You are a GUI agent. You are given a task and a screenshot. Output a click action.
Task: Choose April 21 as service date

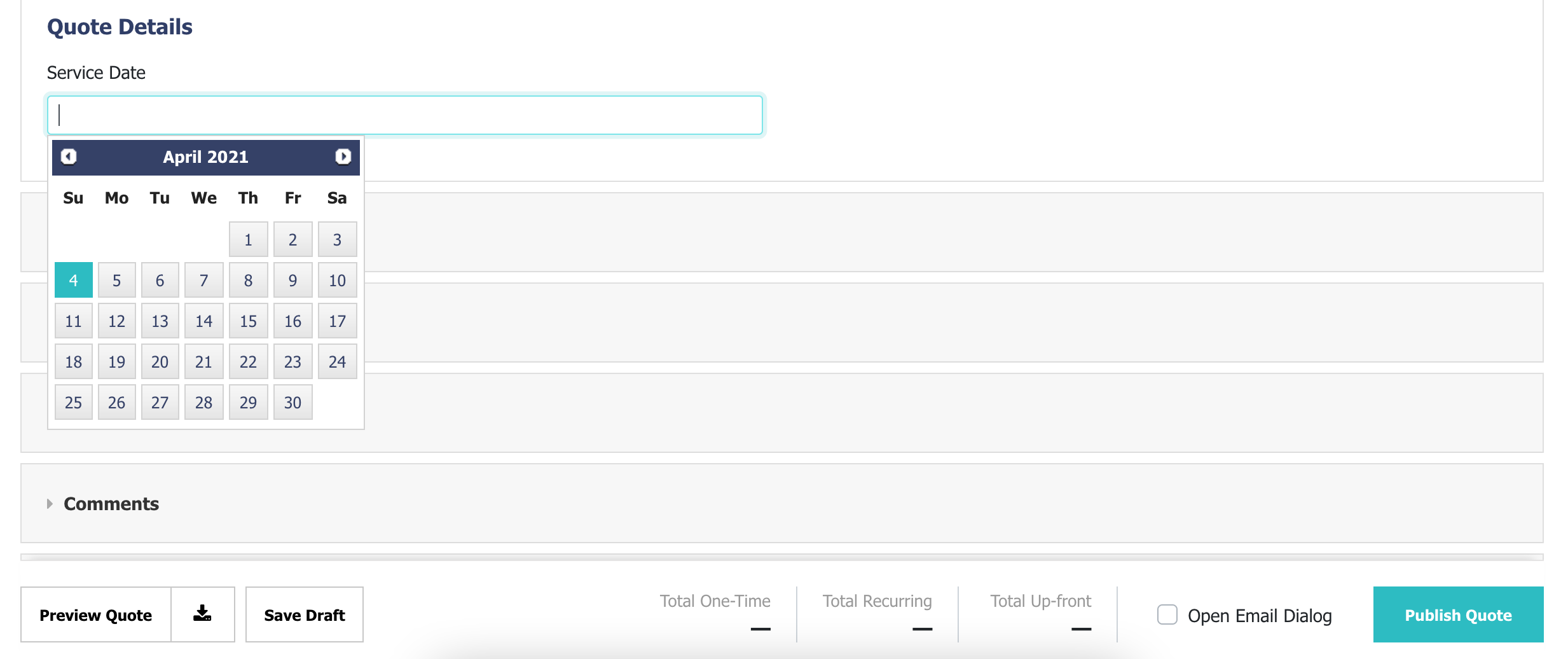pos(203,362)
